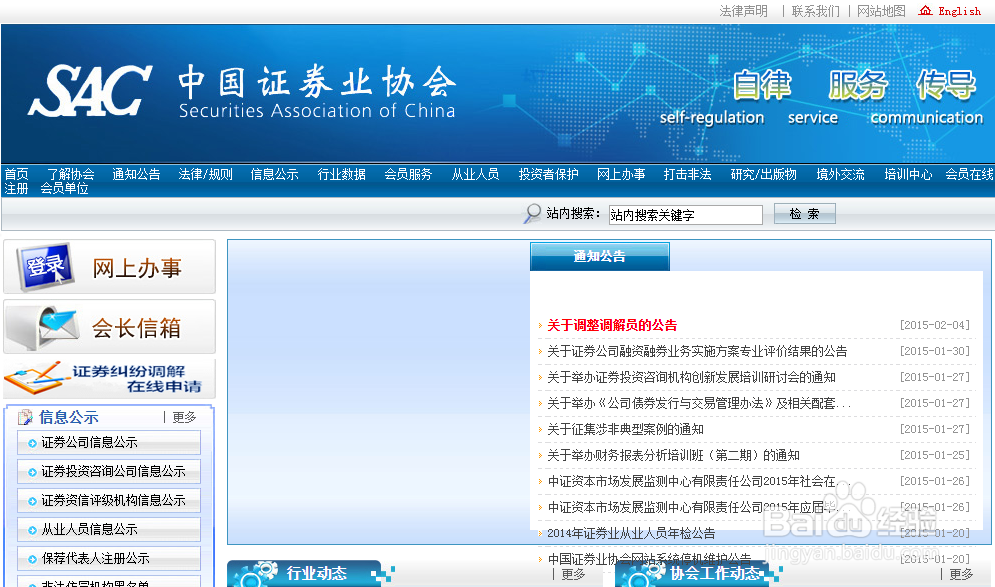Viewport: 995px width, 587px height.
Task: Click the blue 登录 login icon
Action: (x=45, y=267)
